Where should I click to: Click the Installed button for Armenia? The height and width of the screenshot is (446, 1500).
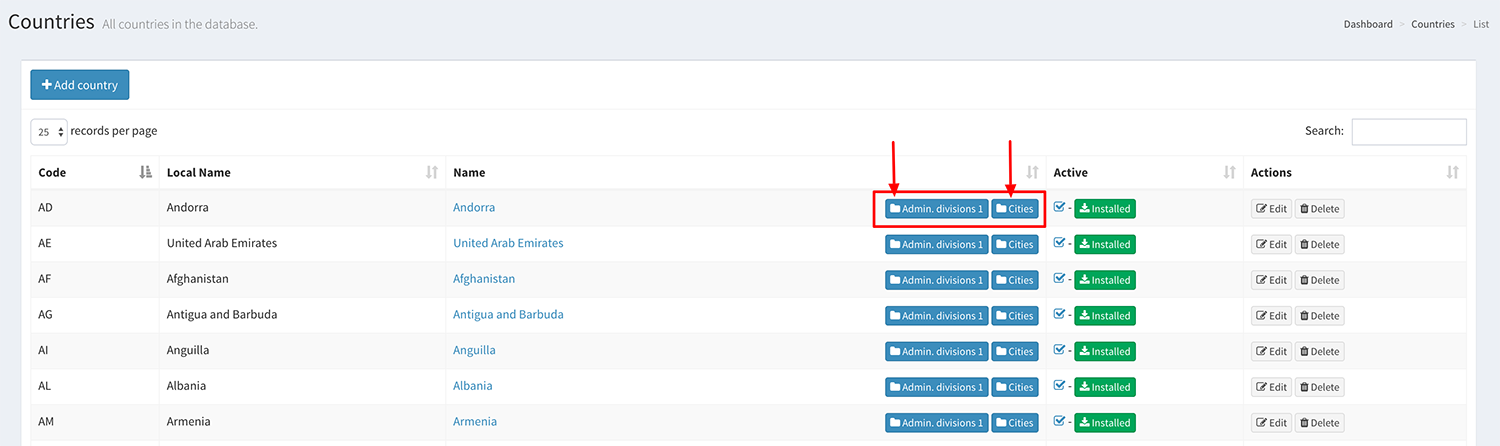coord(1105,423)
